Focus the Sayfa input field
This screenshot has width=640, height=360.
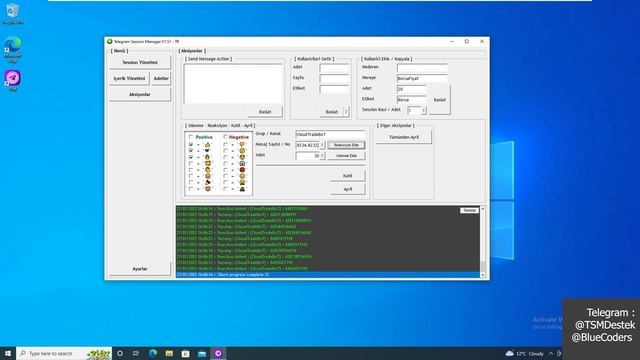point(334,78)
